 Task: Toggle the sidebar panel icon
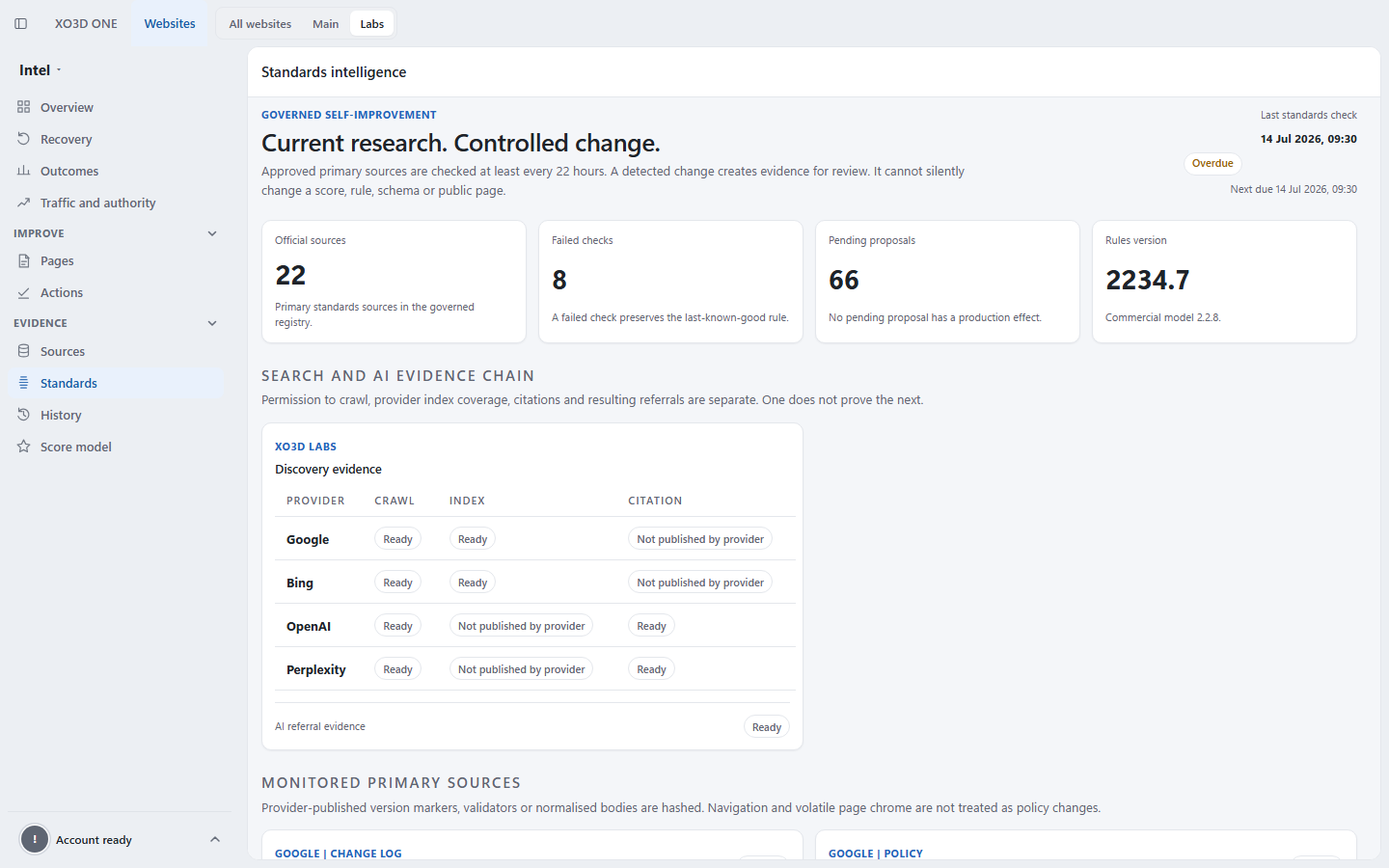[x=20, y=23]
